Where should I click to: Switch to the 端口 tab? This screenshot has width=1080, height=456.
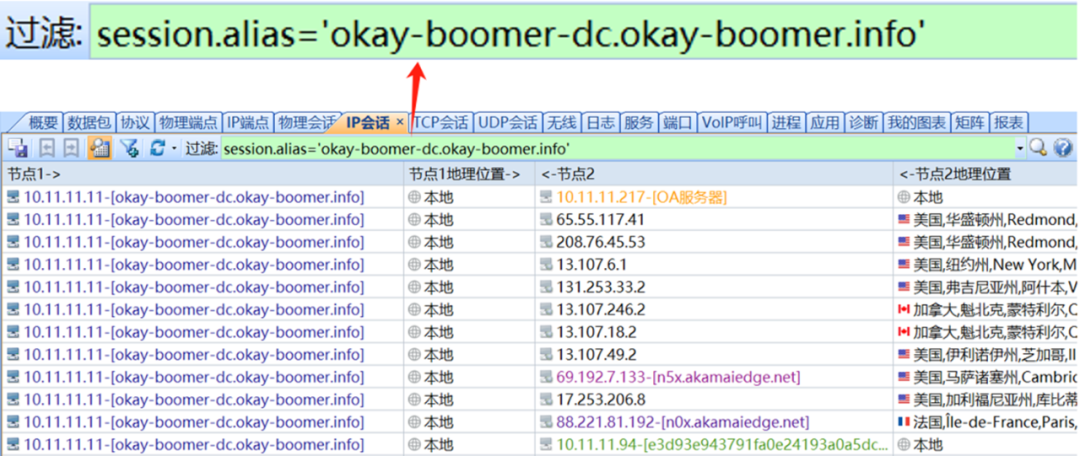tap(678, 123)
